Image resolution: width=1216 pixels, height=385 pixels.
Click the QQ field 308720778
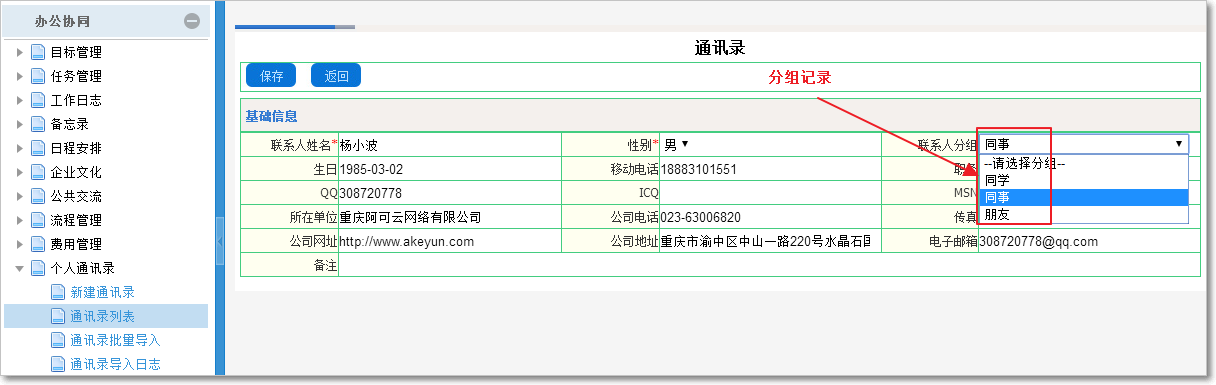pos(449,193)
